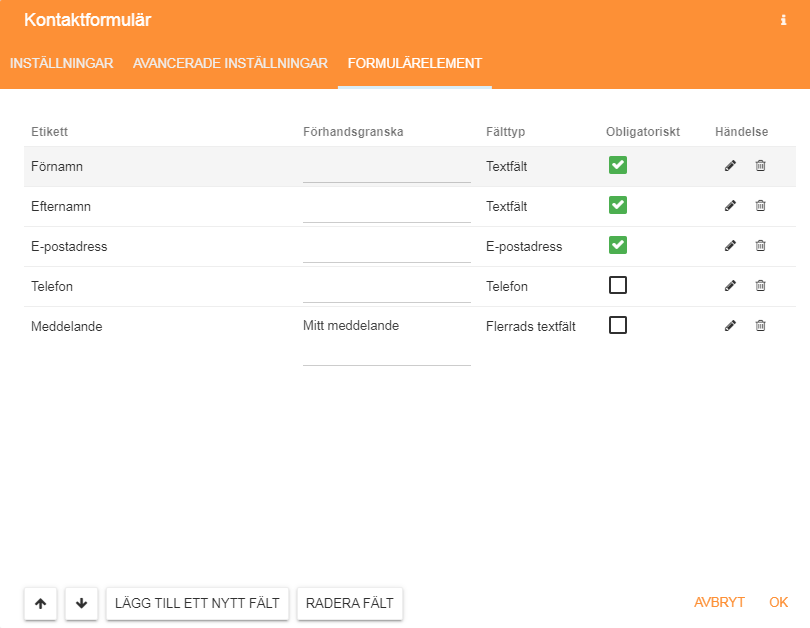Uncheck mandatory checkbox for Förnamn

tap(618, 165)
